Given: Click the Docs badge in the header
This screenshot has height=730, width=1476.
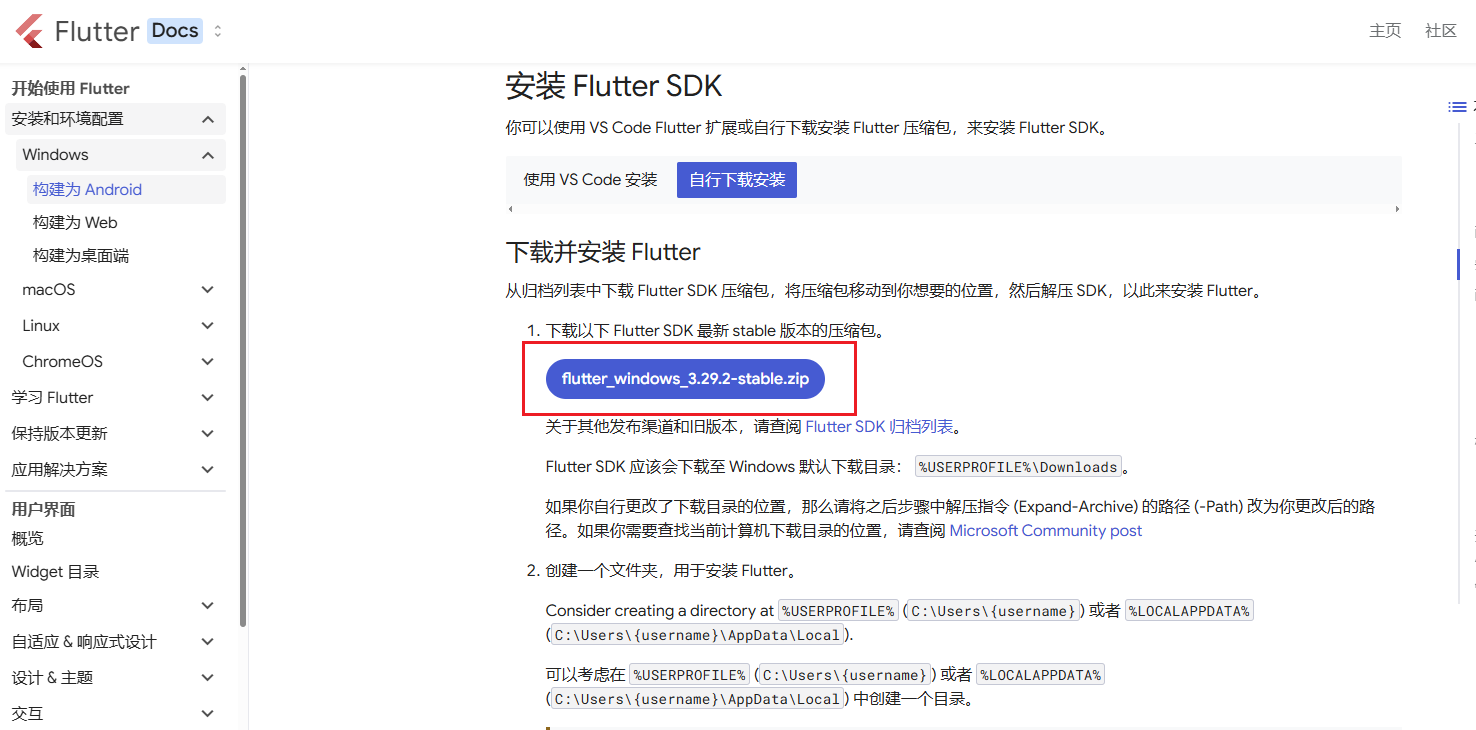Looking at the screenshot, I should tap(175, 31).
